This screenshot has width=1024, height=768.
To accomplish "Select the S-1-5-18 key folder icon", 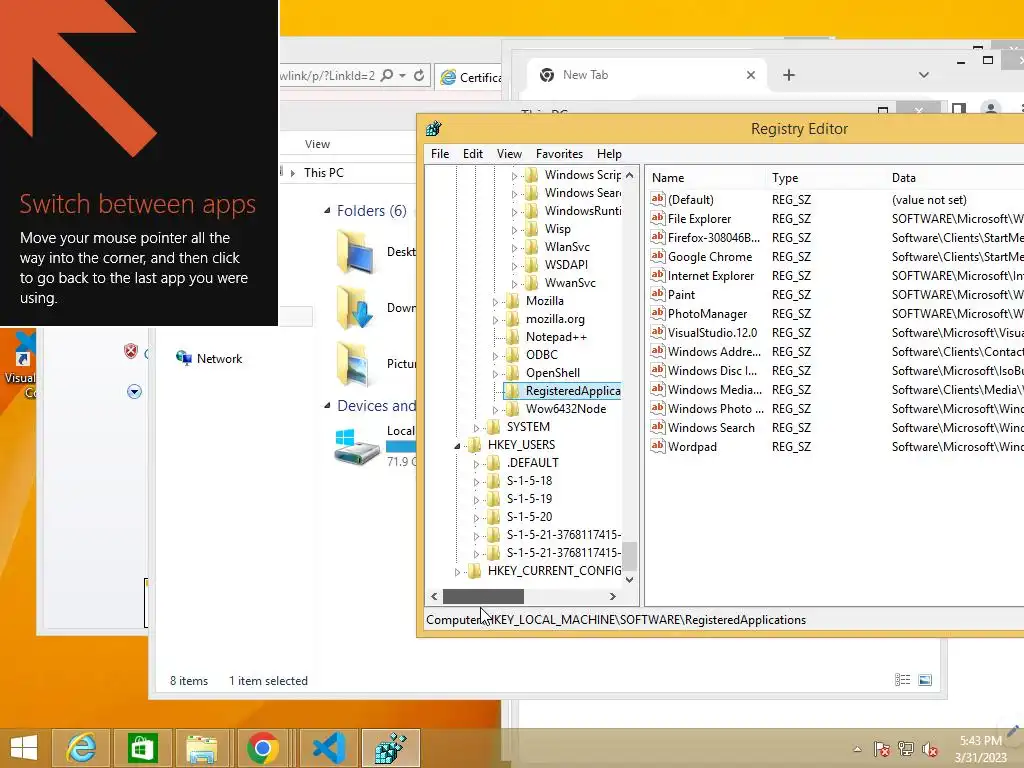I will (x=494, y=481).
